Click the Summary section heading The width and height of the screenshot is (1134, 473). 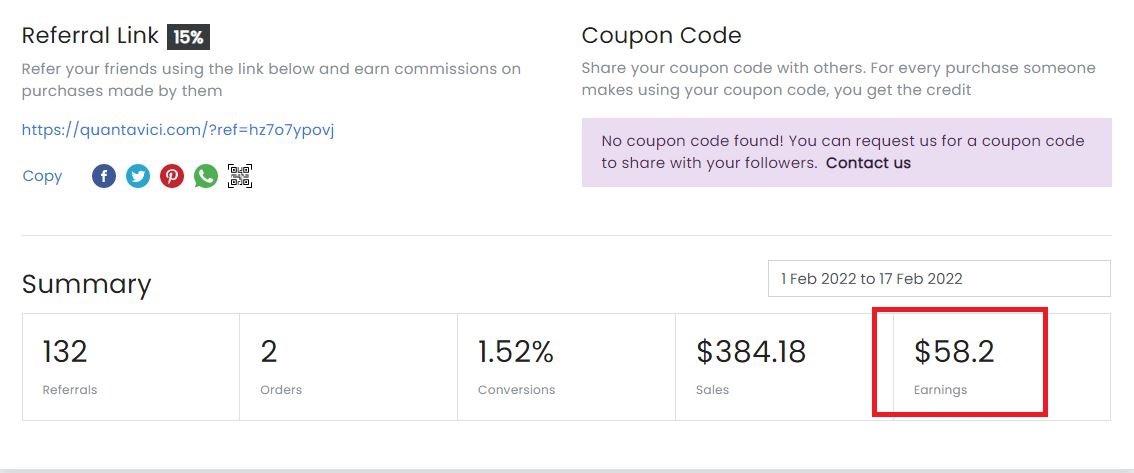(x=86, y=284)
